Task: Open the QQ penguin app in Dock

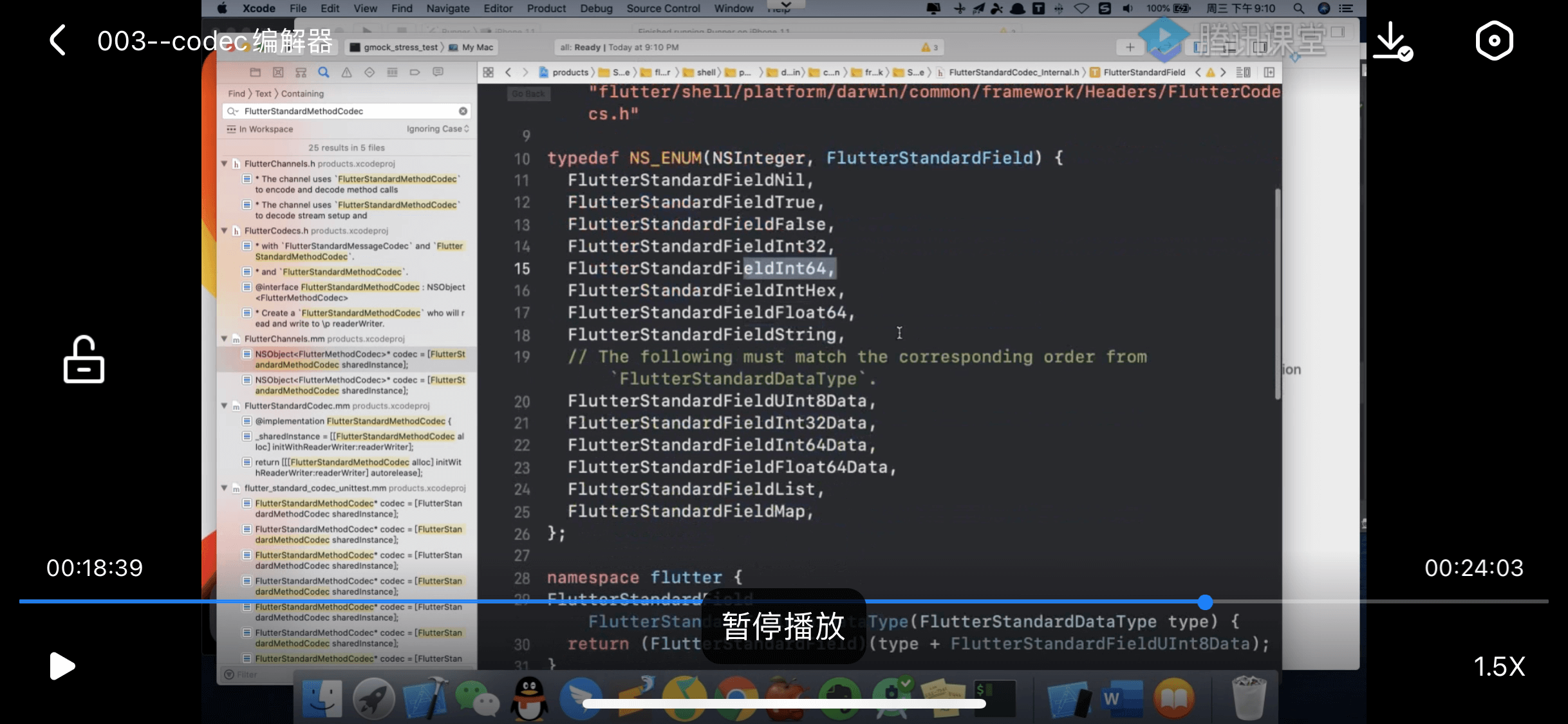Action: click(x=529, y=698)
